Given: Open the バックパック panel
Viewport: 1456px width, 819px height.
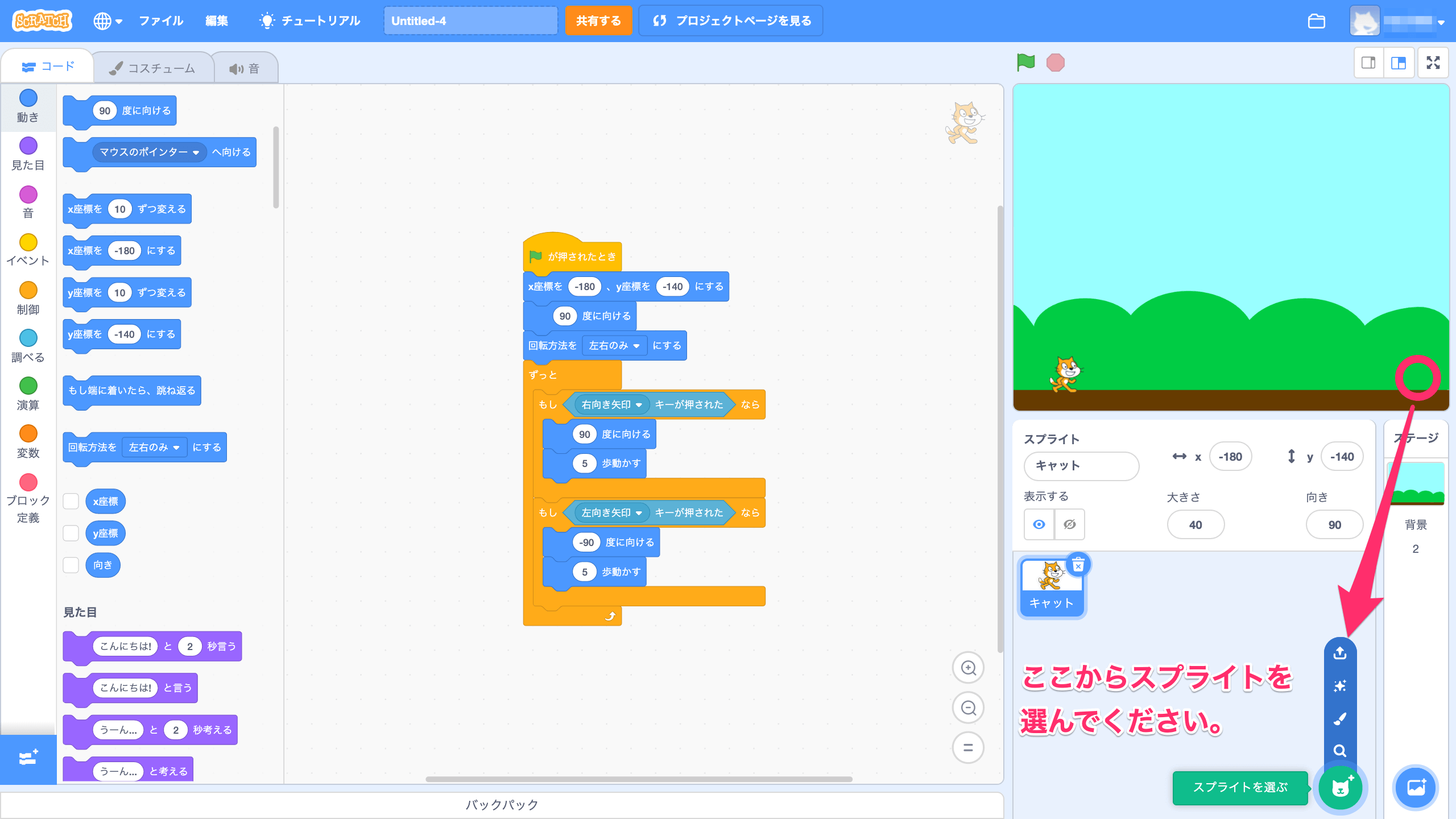Looking at the screenshot, I should point(502,805).
